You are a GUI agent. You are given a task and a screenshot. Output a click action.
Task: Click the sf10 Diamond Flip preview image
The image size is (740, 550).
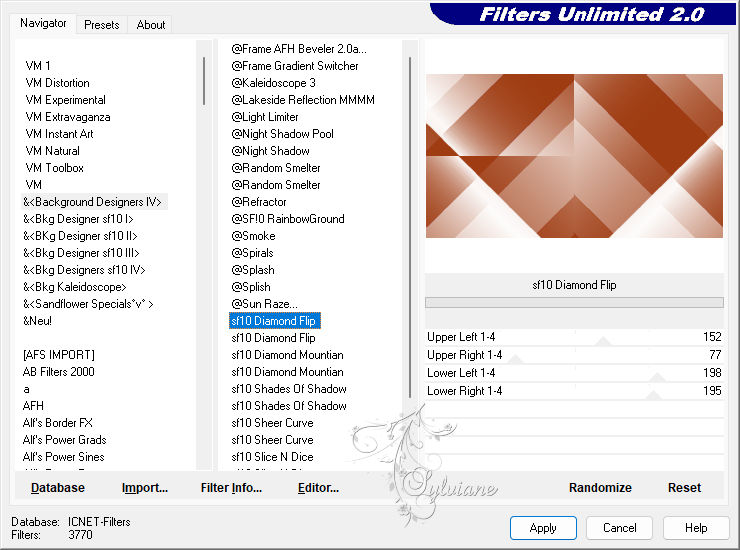[x=574, y=156]
